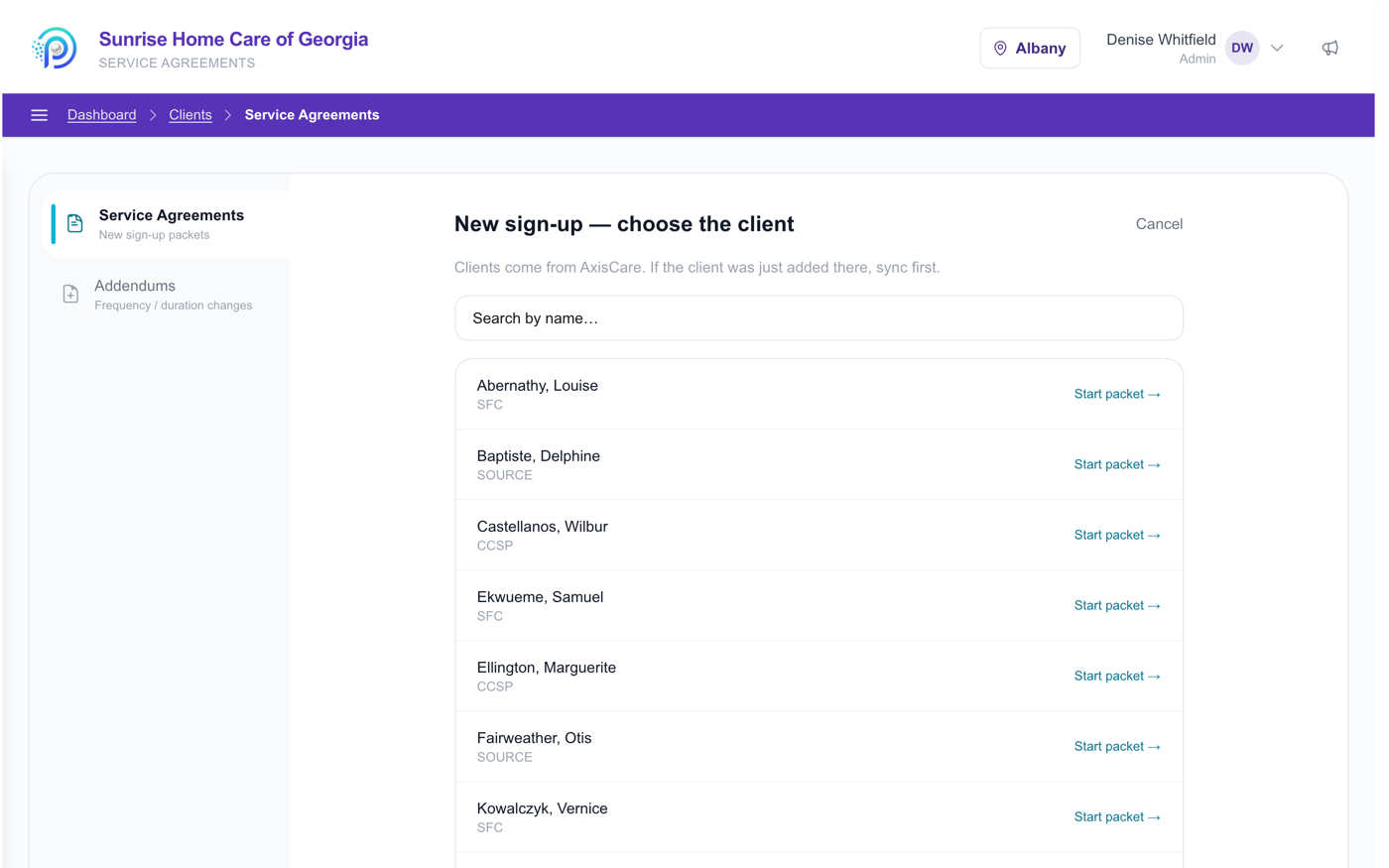The width and height of the screenshot is (1389, 868).
Task: Start packet for Fairweather, Otis
Action: [1117, 746]
